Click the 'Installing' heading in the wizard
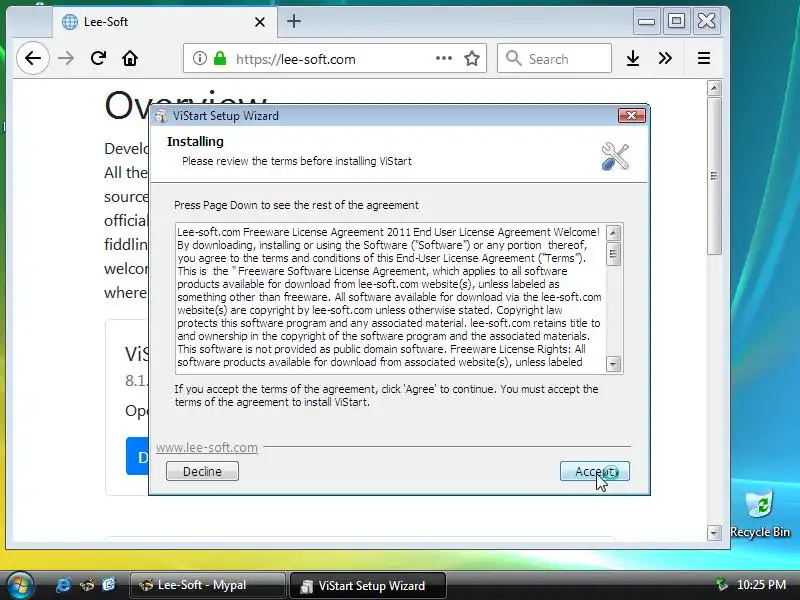The width and height of the screenshot is (800, 600). pyautogui.click(x=195, y=141)
